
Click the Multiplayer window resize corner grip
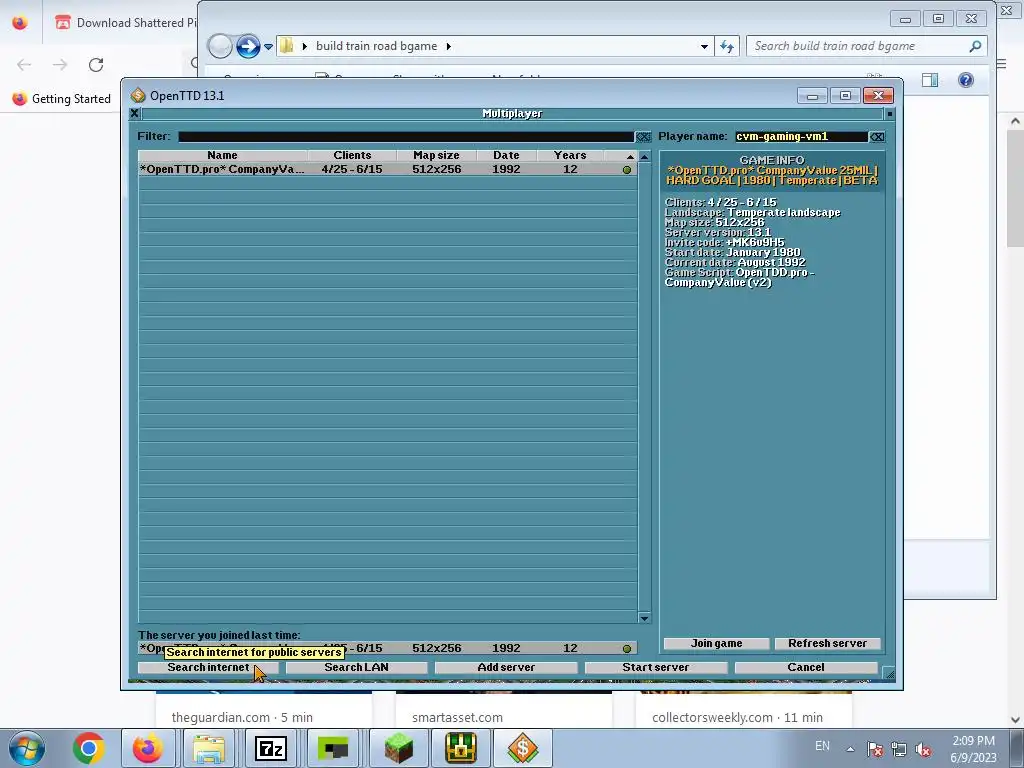pyautogui.click(x=888, y=673)
